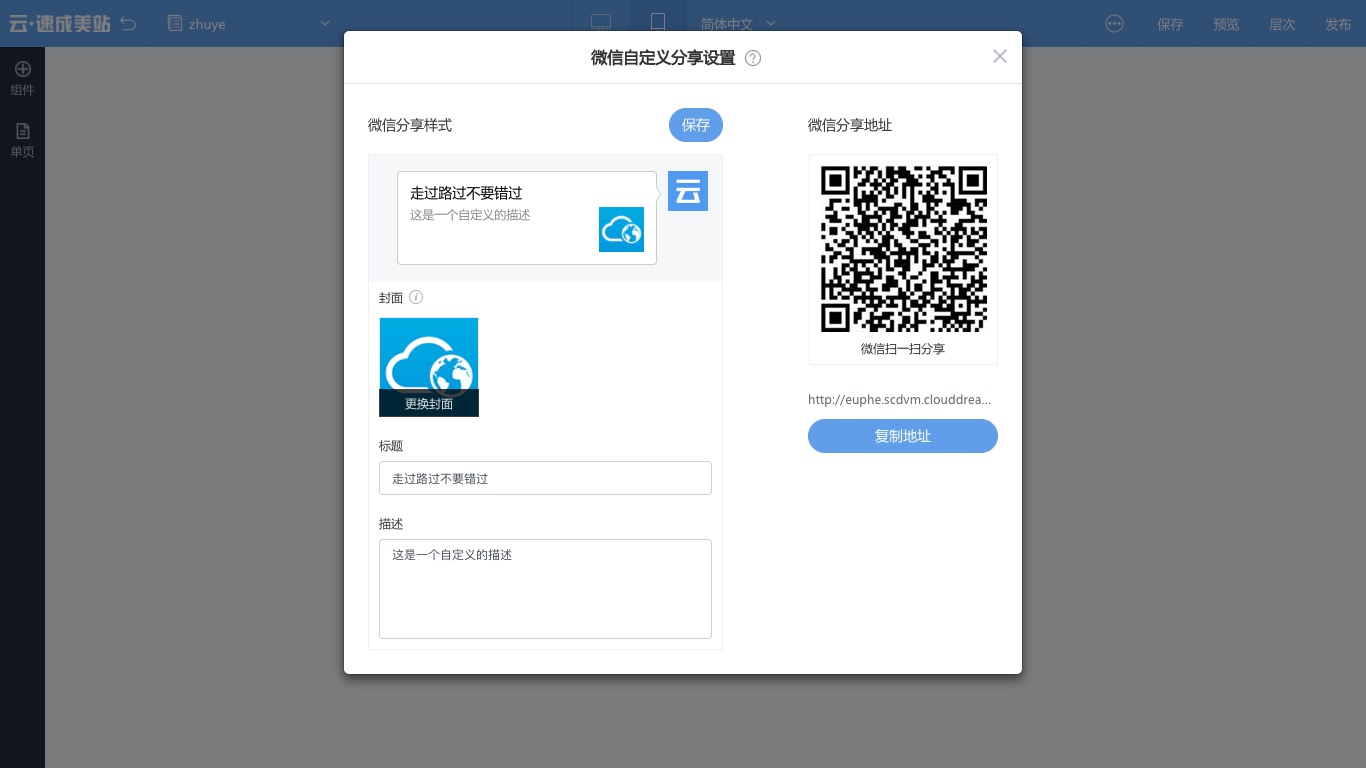1366x768 pixels.
Task: Click inside the 标题 title input field
Action: pyautogui.click(x=545, y=478)
